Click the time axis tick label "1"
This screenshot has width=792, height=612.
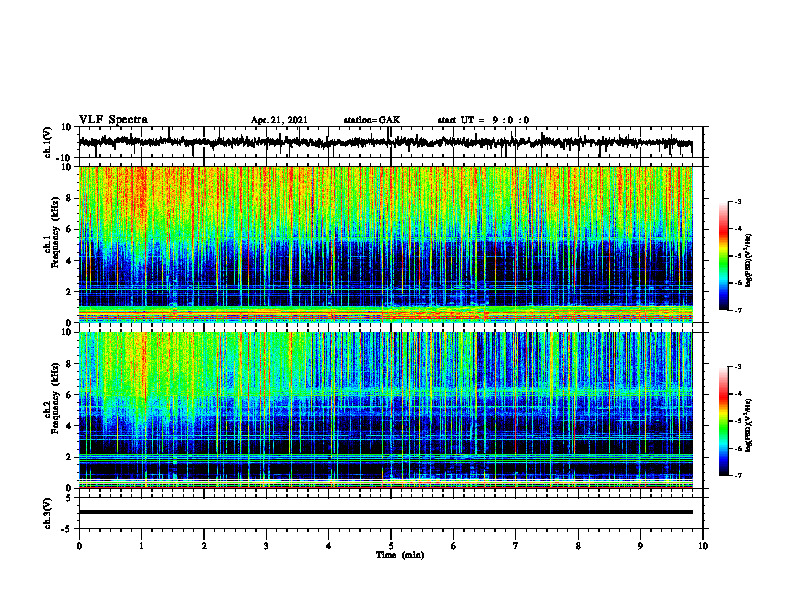point(141,546)
